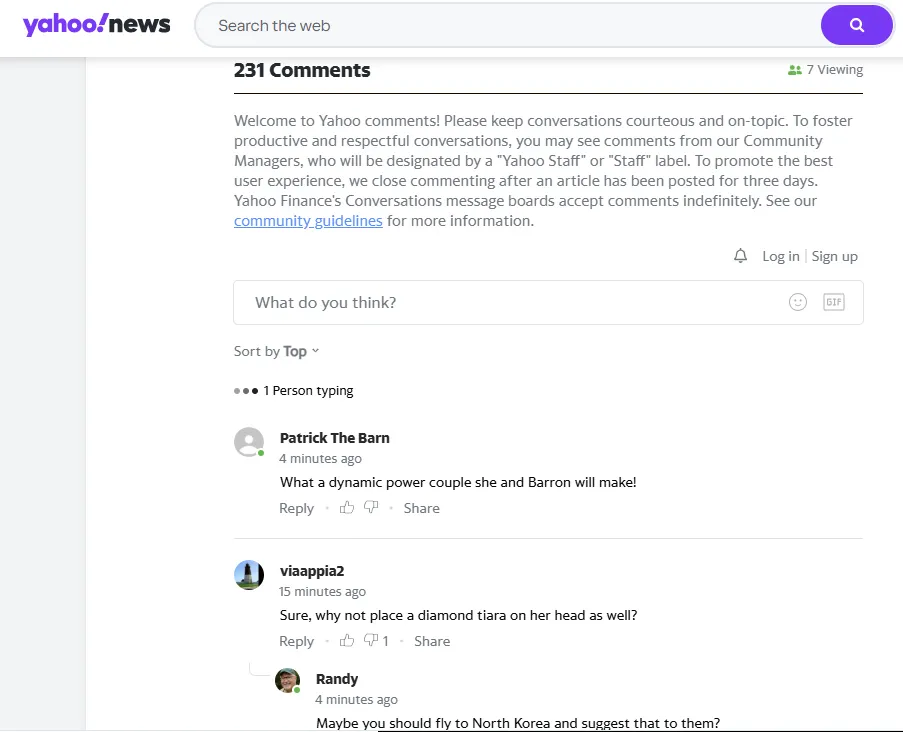The height and width of the screenshot is (732, 903).
Task: Share viaappia2's comment
Action: pos(432,641)
